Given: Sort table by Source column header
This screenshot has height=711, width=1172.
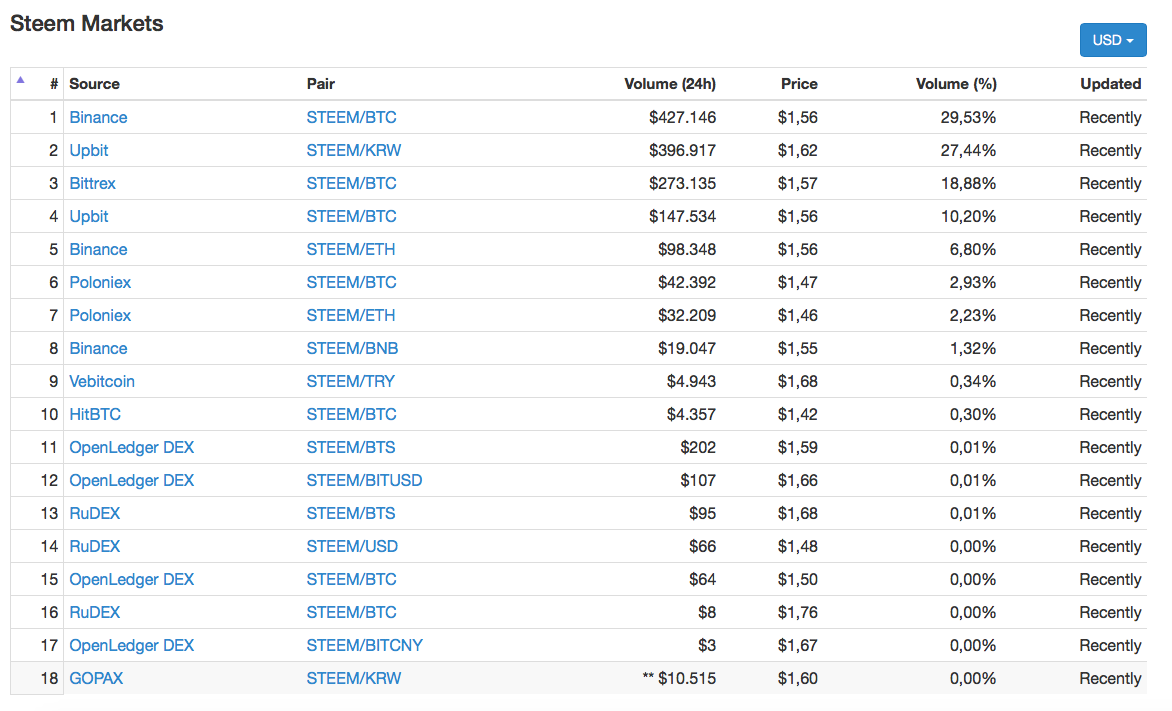Looking at the screenshot, I should click(x=94, y=84).
